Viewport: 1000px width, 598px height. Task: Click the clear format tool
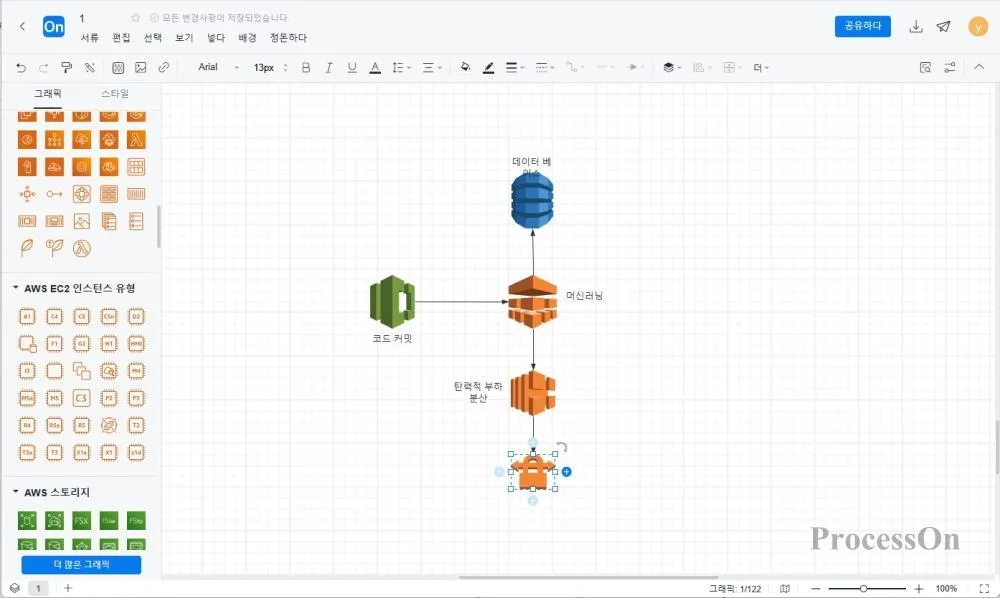[89, 67]
